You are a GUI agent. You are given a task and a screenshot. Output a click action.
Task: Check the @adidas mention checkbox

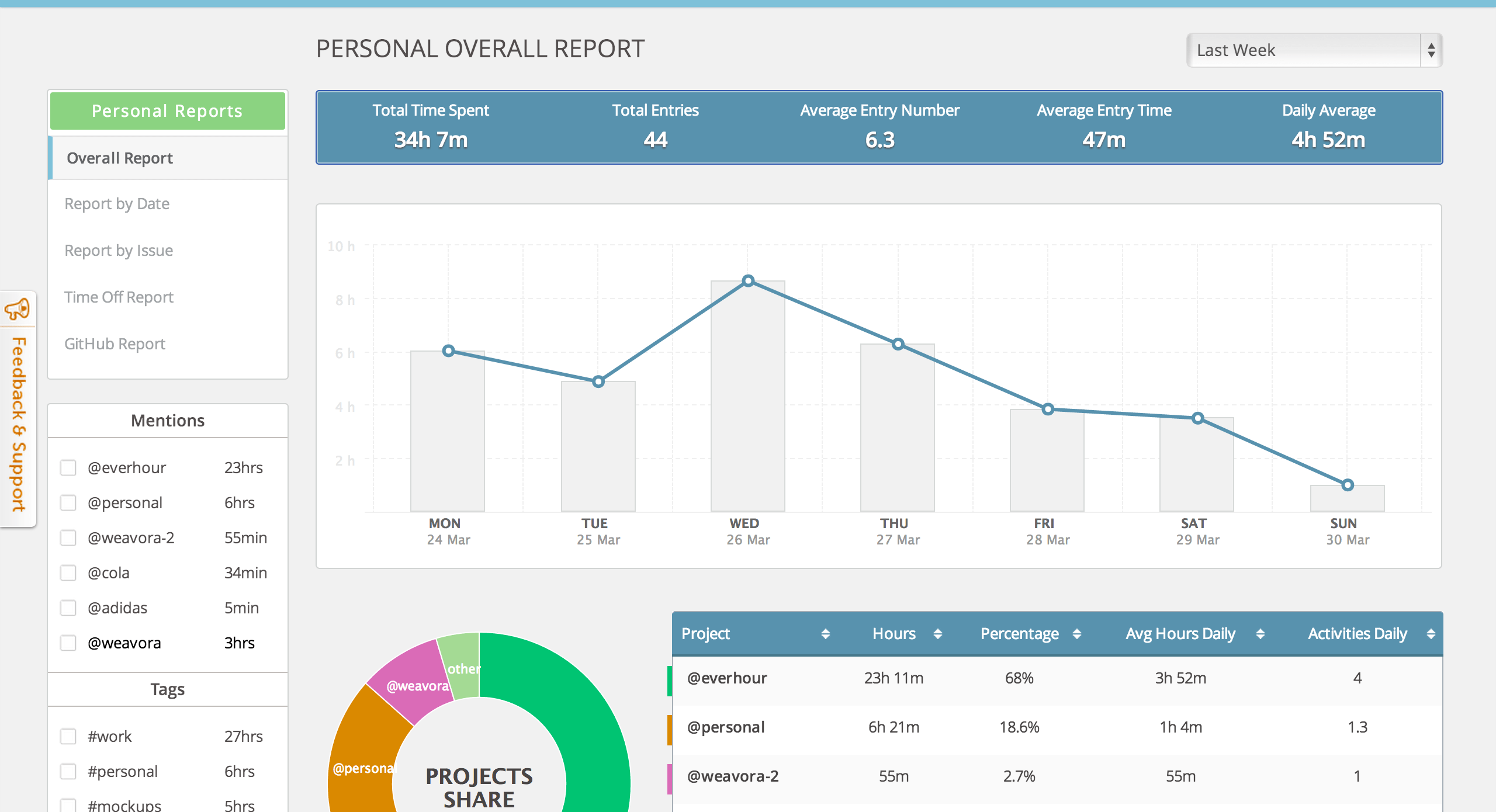[x=68, y=608]
